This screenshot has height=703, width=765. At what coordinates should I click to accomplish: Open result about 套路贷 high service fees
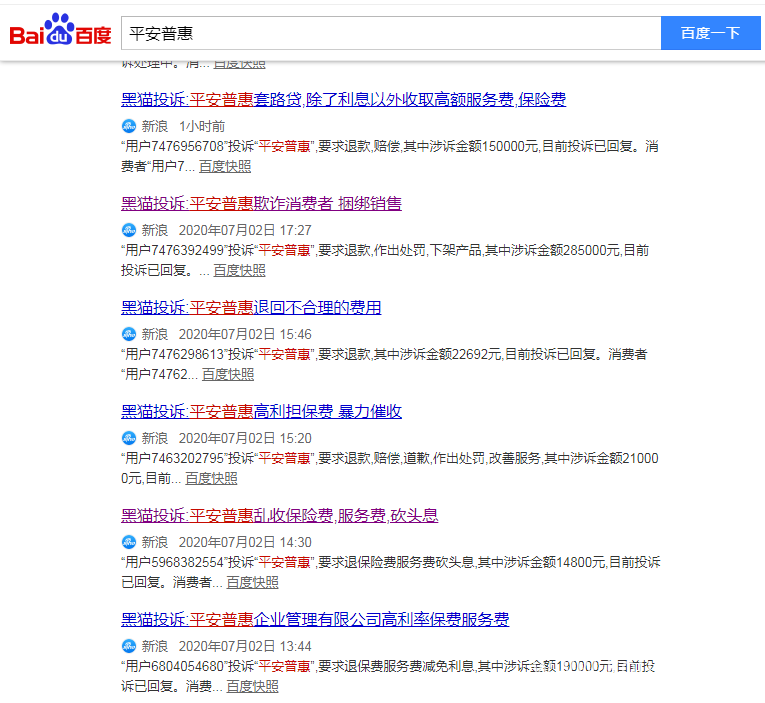[x=343, y=100]
